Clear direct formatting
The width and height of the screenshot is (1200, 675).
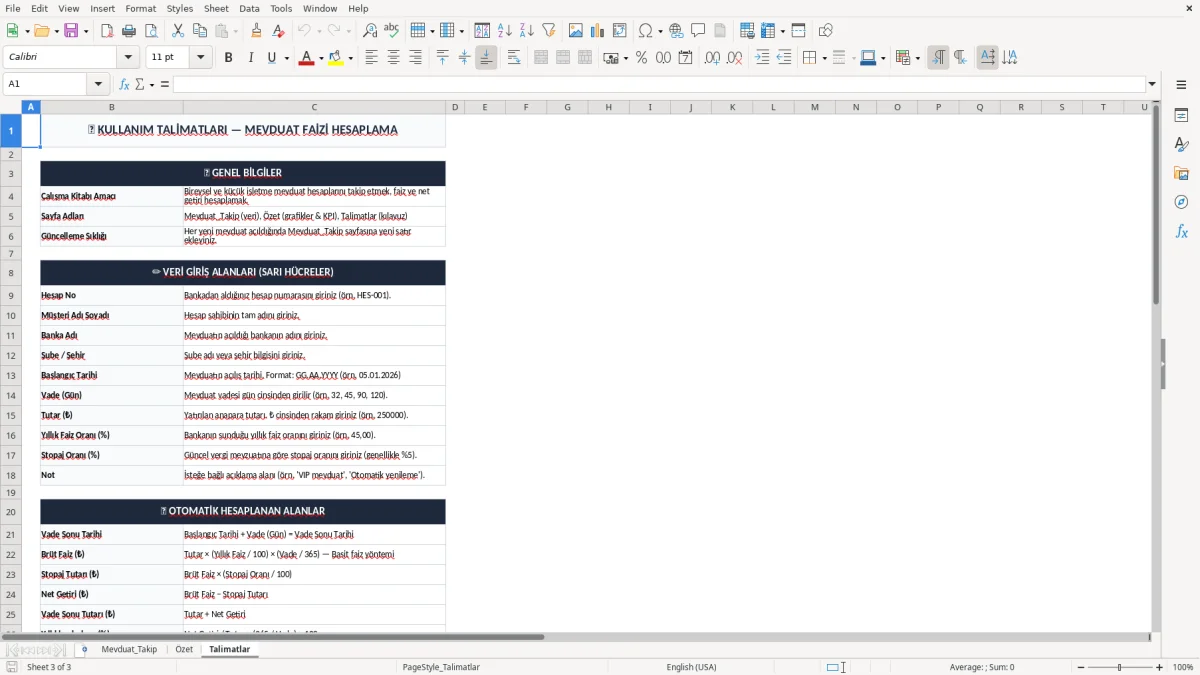279,31
